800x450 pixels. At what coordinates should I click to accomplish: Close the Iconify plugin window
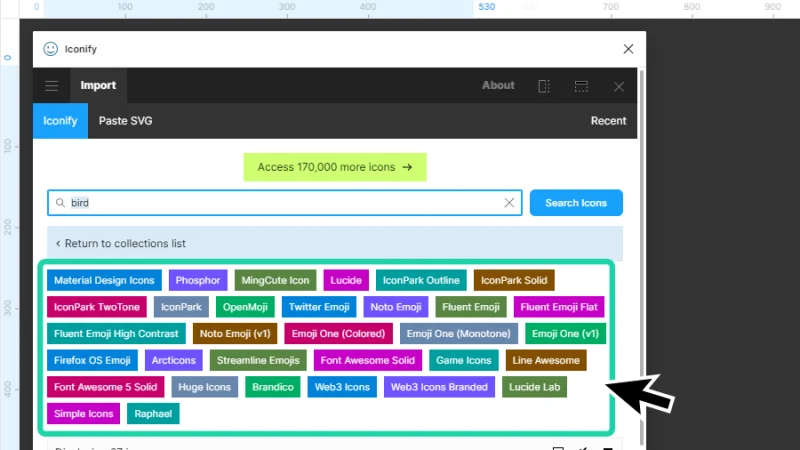coord(628,49)
